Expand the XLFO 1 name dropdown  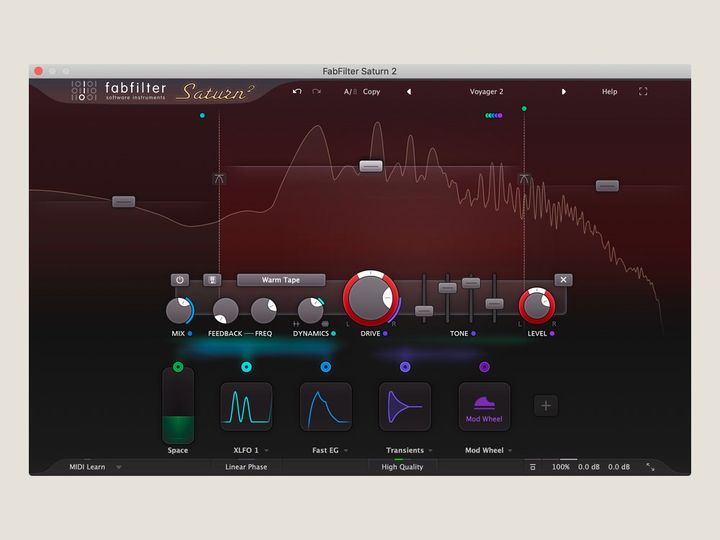[x=266, y=450]
